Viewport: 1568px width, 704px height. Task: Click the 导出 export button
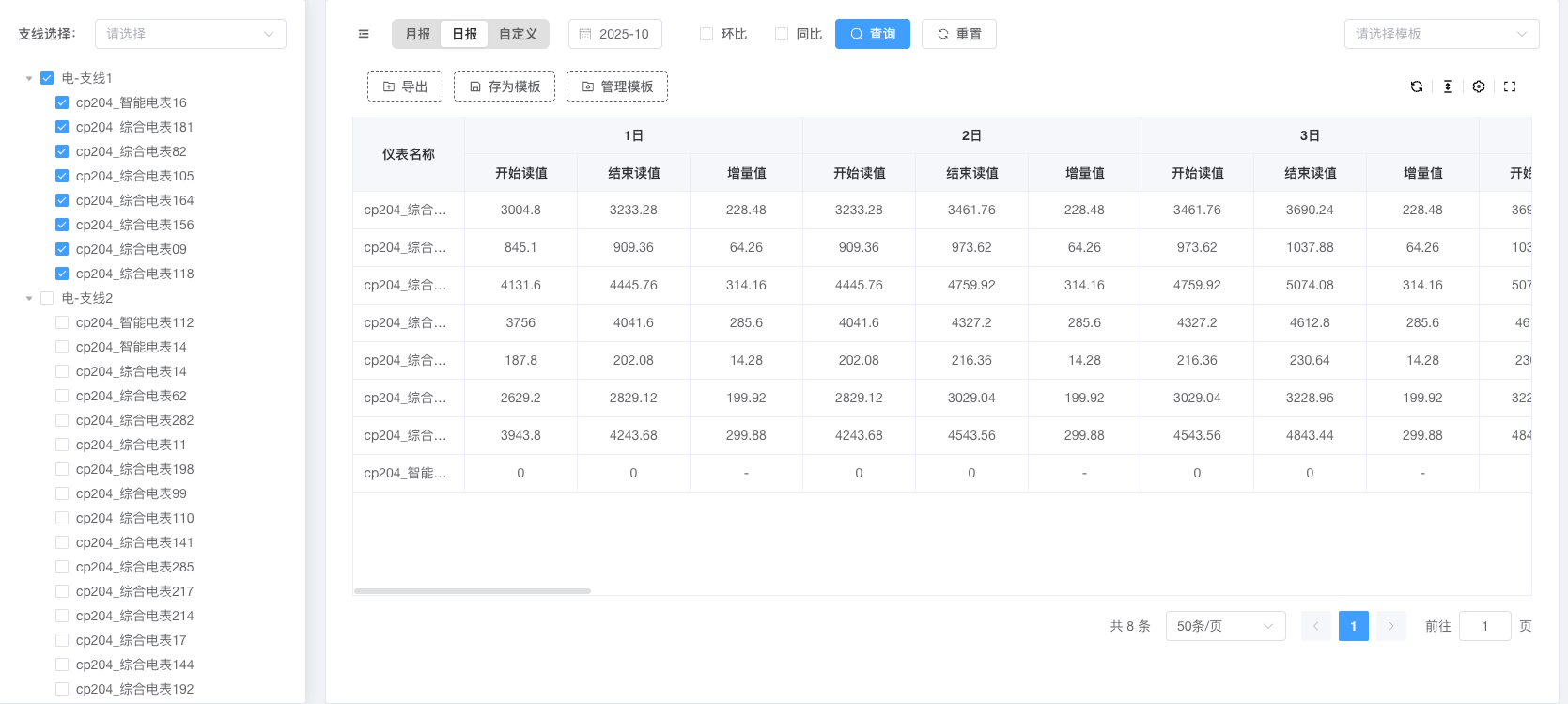405,86
